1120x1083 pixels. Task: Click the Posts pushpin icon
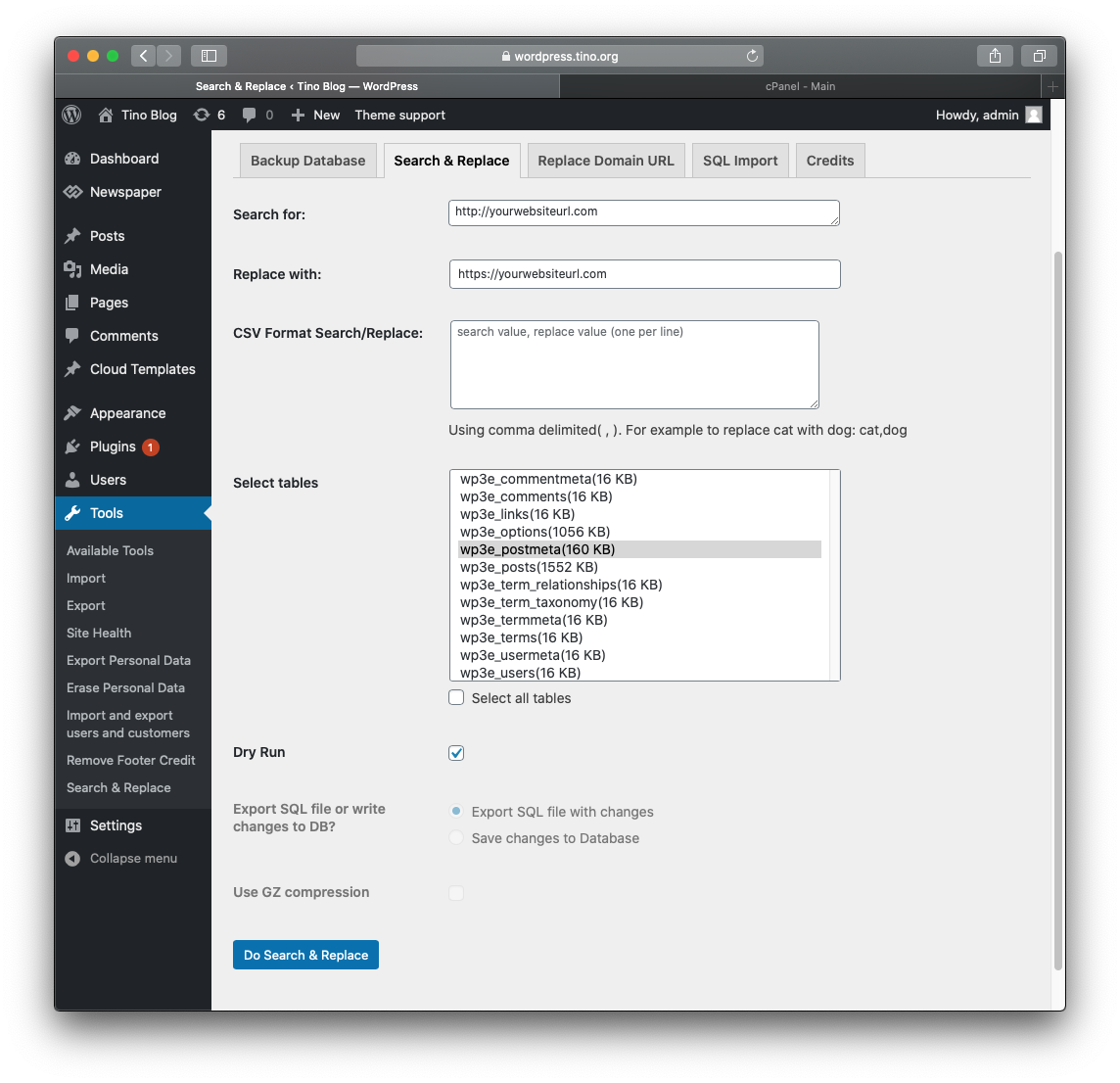pyautogui.click(x=72, y=236)
